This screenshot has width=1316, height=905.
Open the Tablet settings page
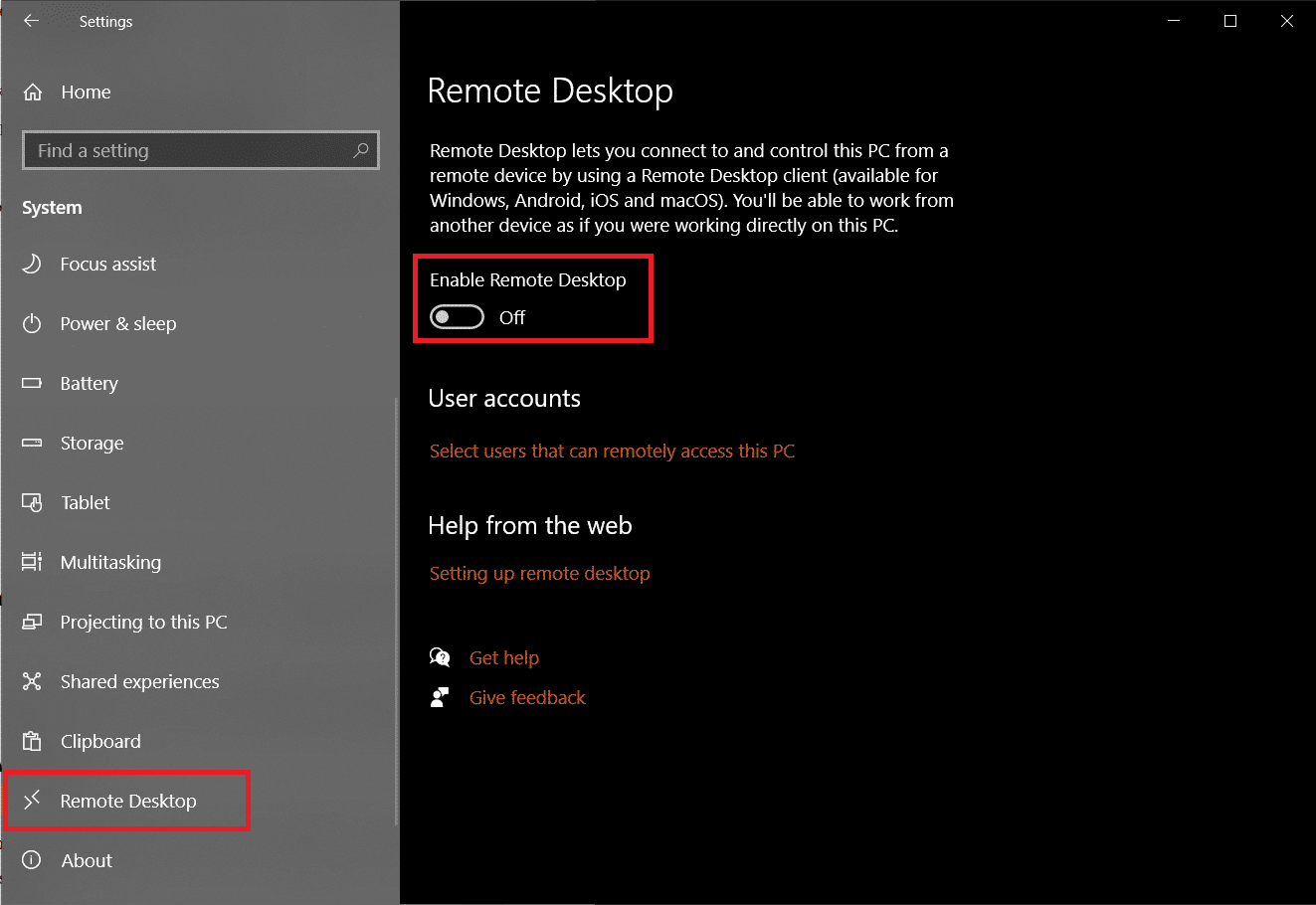[x=86, y=502]
